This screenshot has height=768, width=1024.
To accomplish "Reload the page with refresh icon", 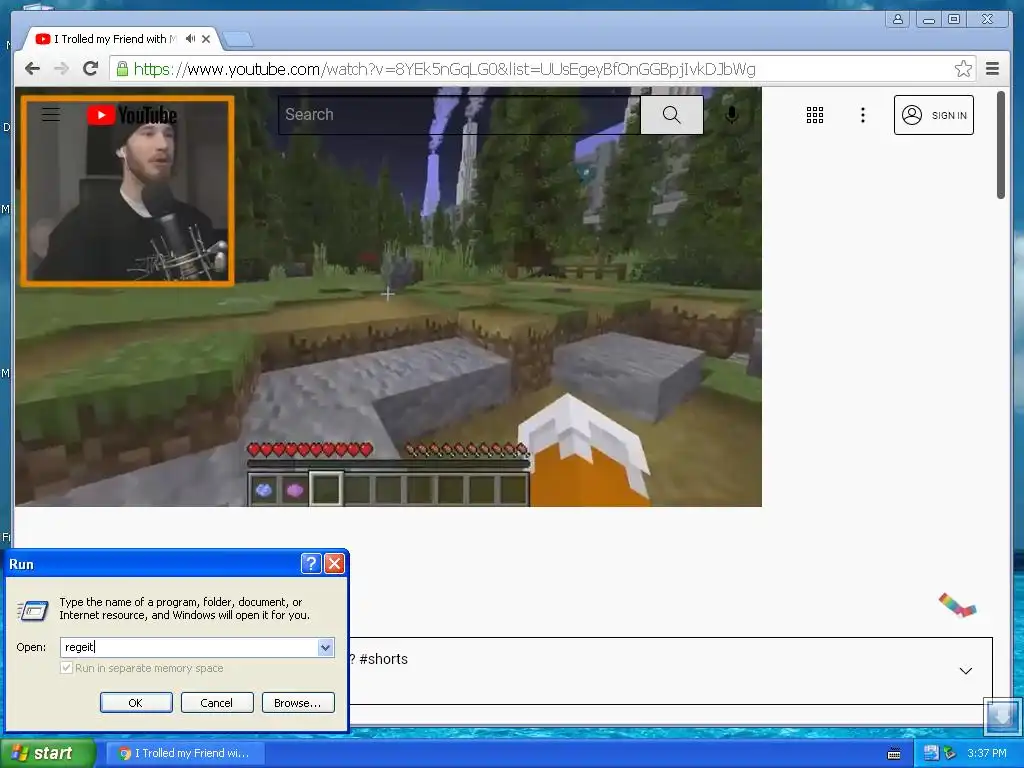I will pos(91,69).
